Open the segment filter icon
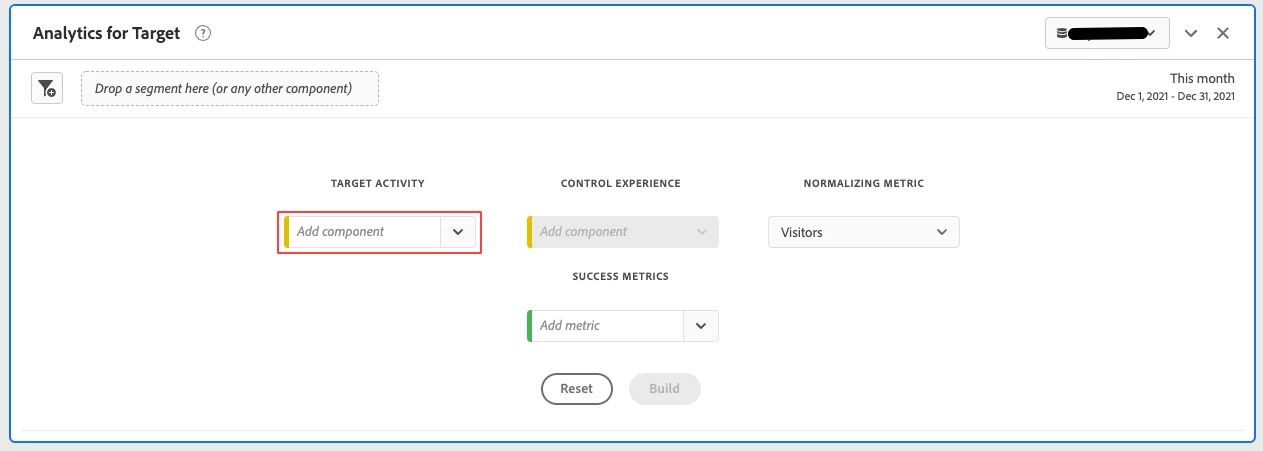 (47, 88)
